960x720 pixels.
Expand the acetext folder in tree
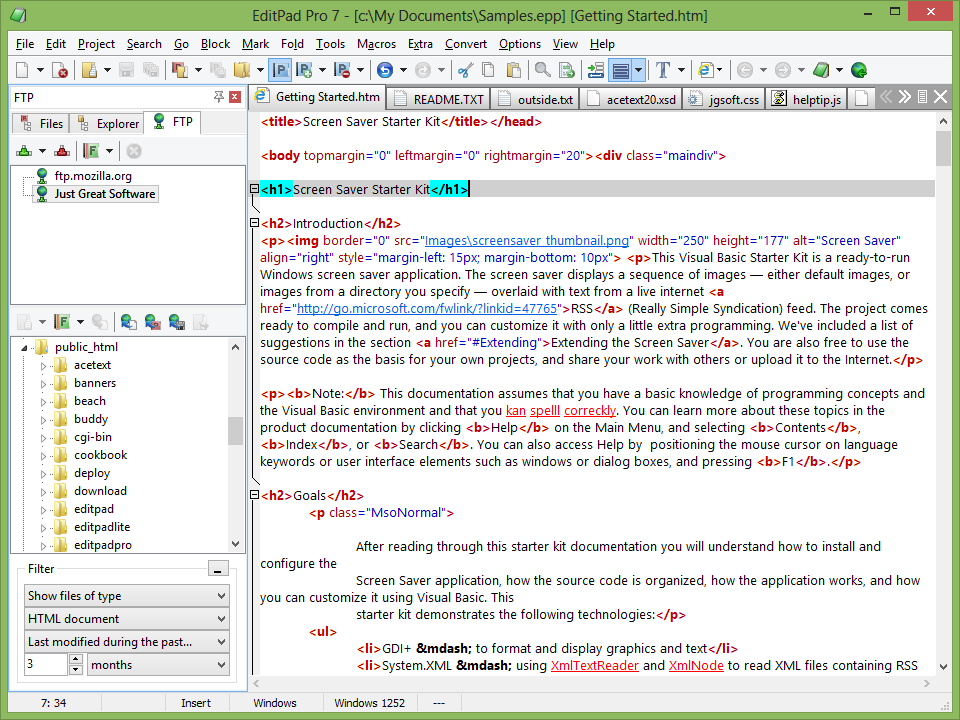coord(43,365)
